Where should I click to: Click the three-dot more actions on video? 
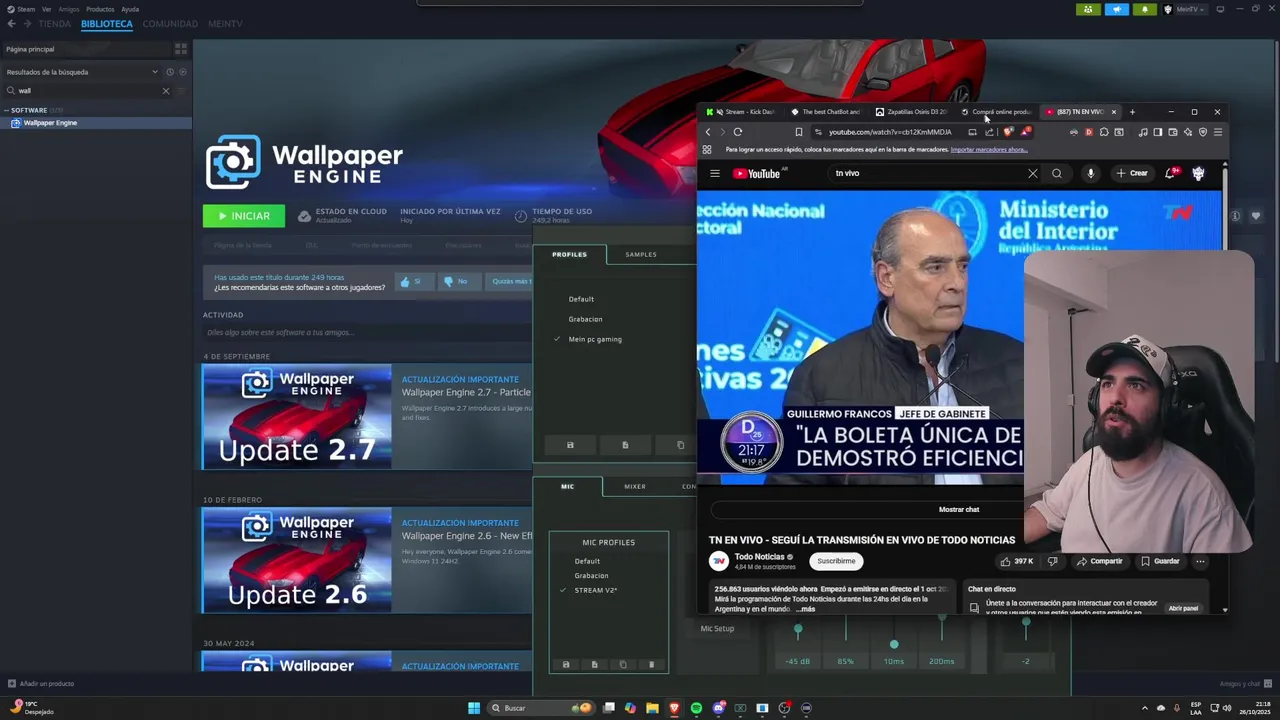point(1200,561)
